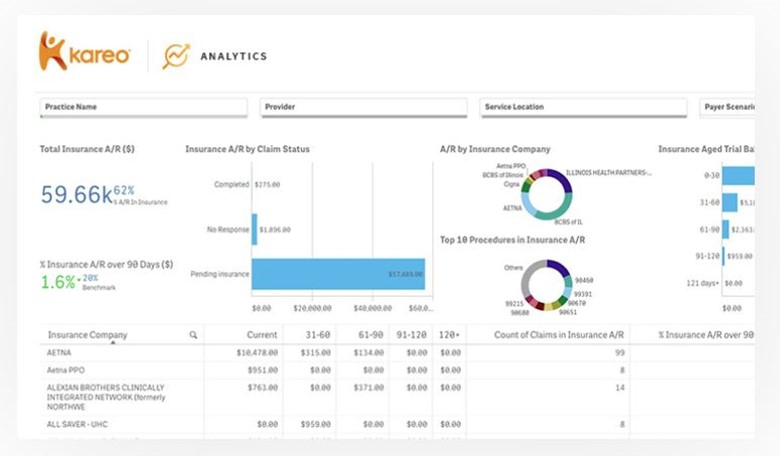Sort by 31-60 column header
The image size is (780, 456).
coord(317,335)
